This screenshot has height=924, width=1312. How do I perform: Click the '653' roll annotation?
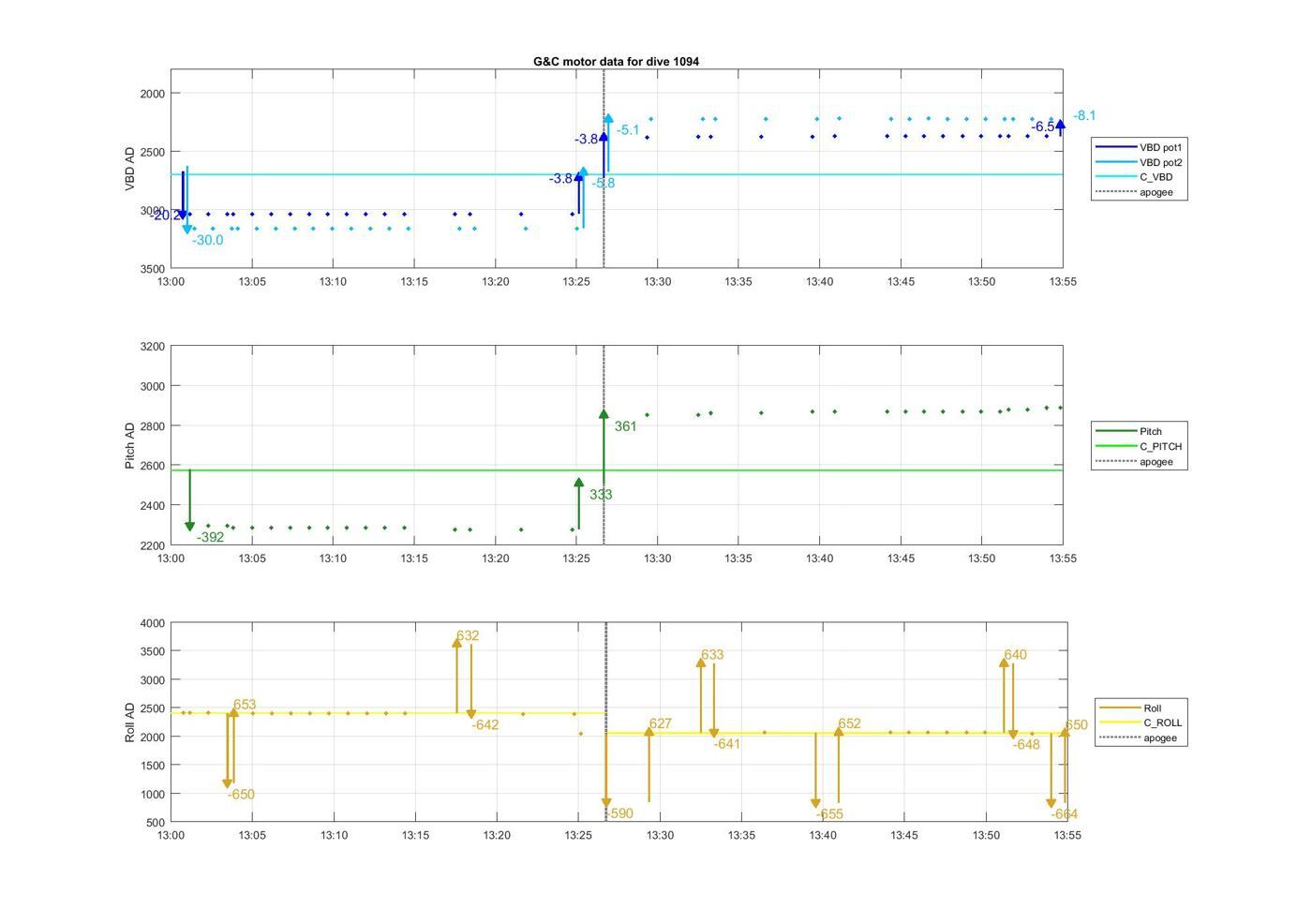click(x=245, y=705)
